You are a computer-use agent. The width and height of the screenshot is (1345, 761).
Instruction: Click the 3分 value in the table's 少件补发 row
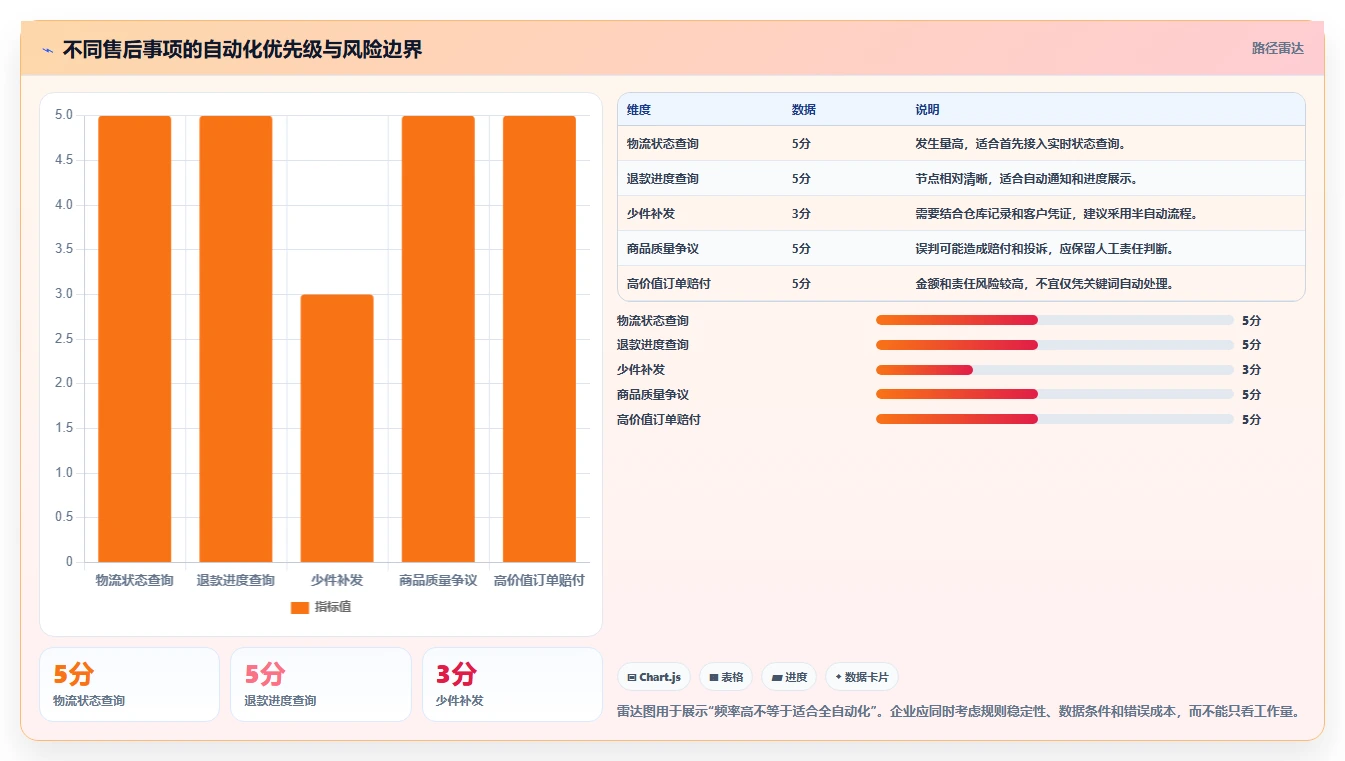coord(801,214)
